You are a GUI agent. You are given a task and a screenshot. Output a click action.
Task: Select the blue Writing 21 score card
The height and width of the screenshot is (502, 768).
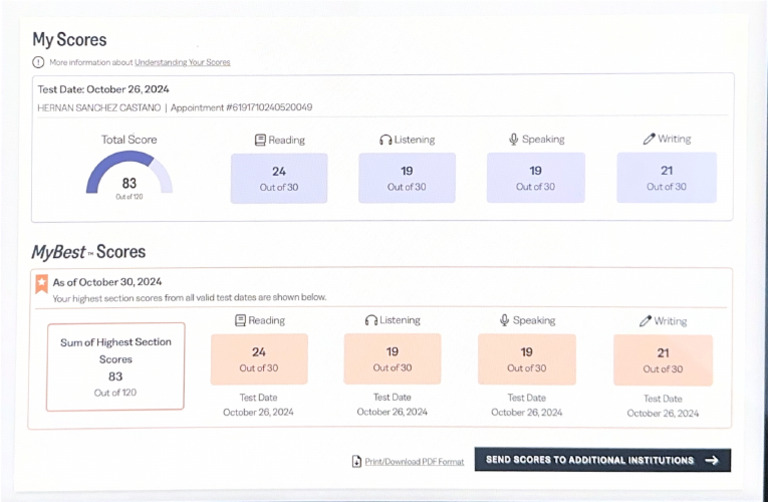(667, 177)
